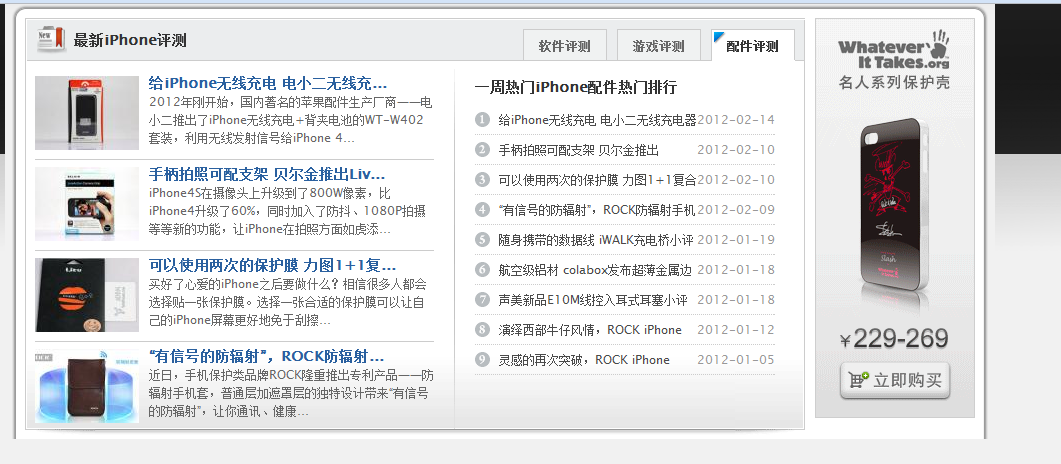This screenshot has width=1061, height=464.
Task: Open ranking item 灵感的再次突破，ROCK iPhone
Action: click(x=584, y=359)
